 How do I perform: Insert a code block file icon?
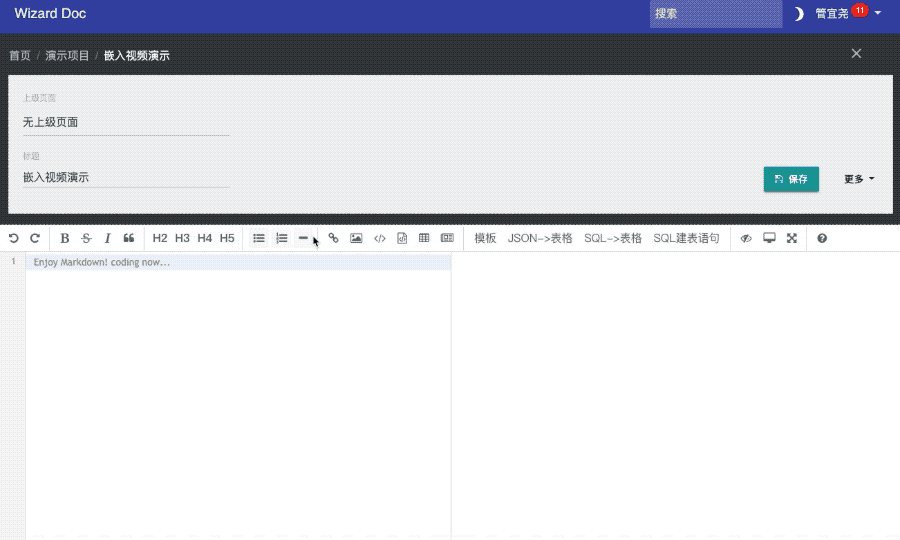[402, 238]
